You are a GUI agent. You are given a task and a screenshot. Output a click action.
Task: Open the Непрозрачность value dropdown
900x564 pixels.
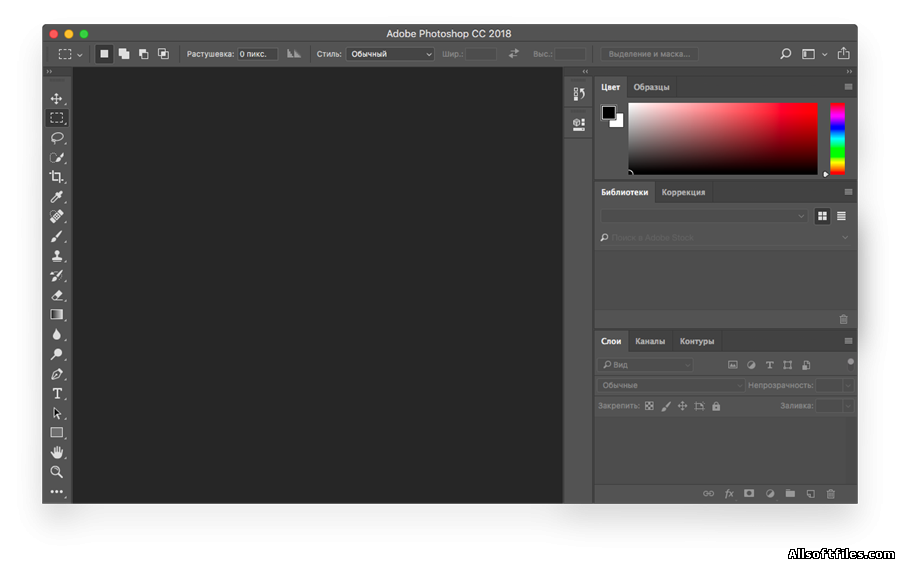click(847, 386)
